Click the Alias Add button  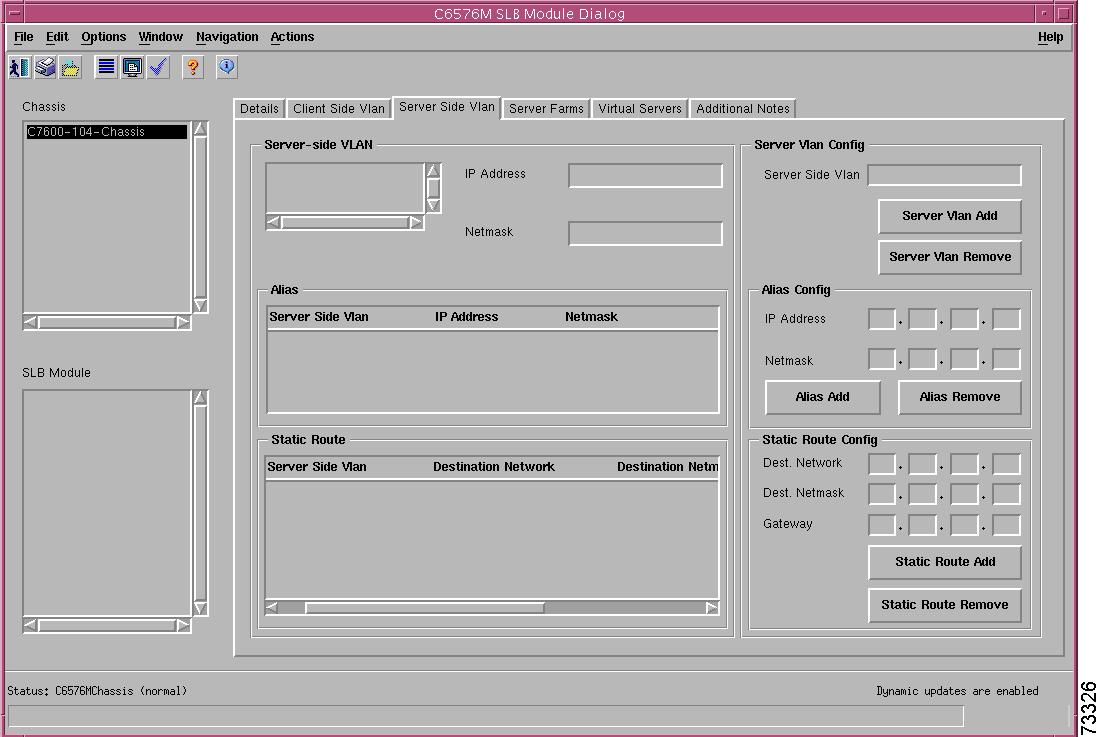822,397
